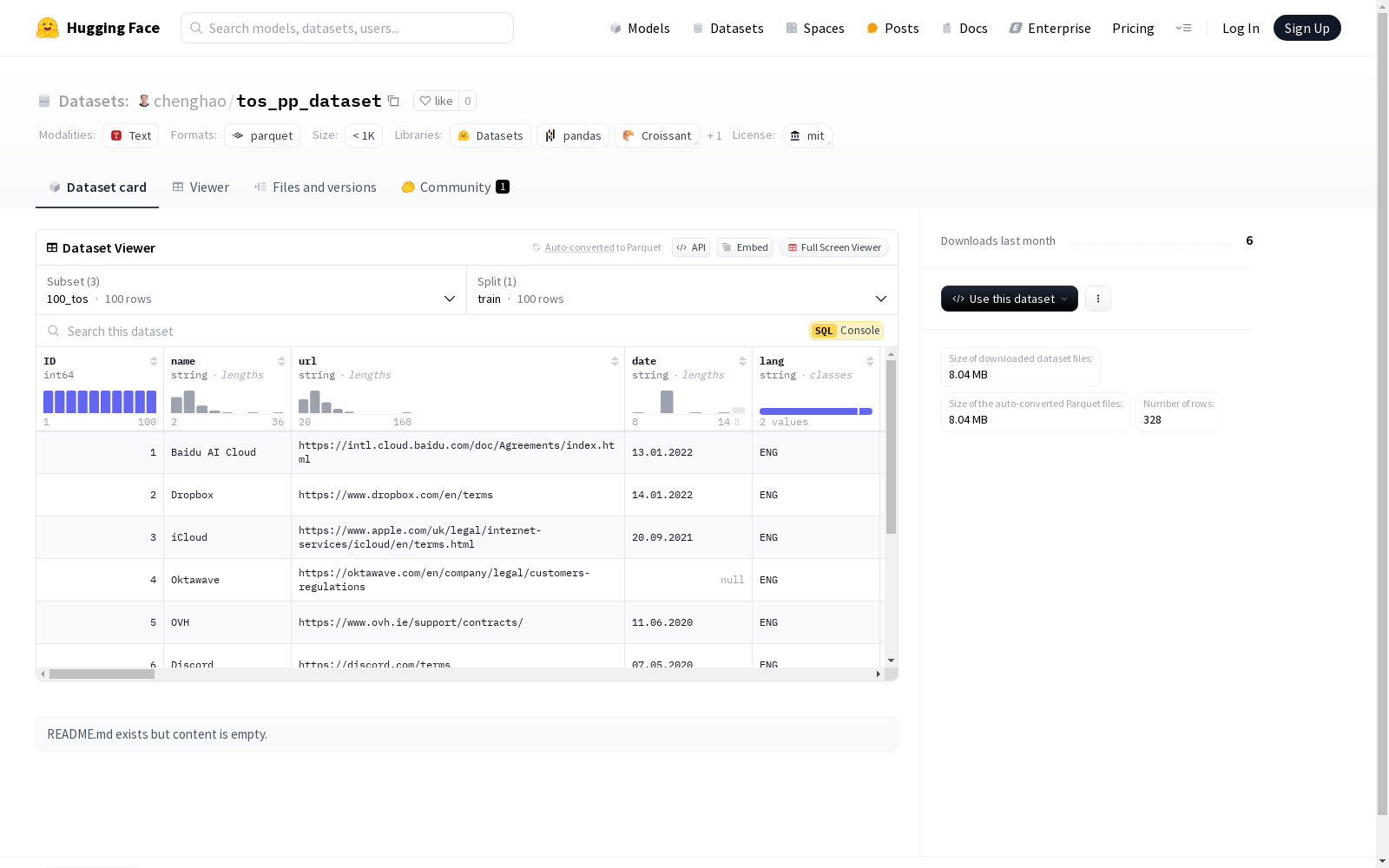Open the API button in viewer
This screenshot has width=1389, height=868.
[691, 247]
